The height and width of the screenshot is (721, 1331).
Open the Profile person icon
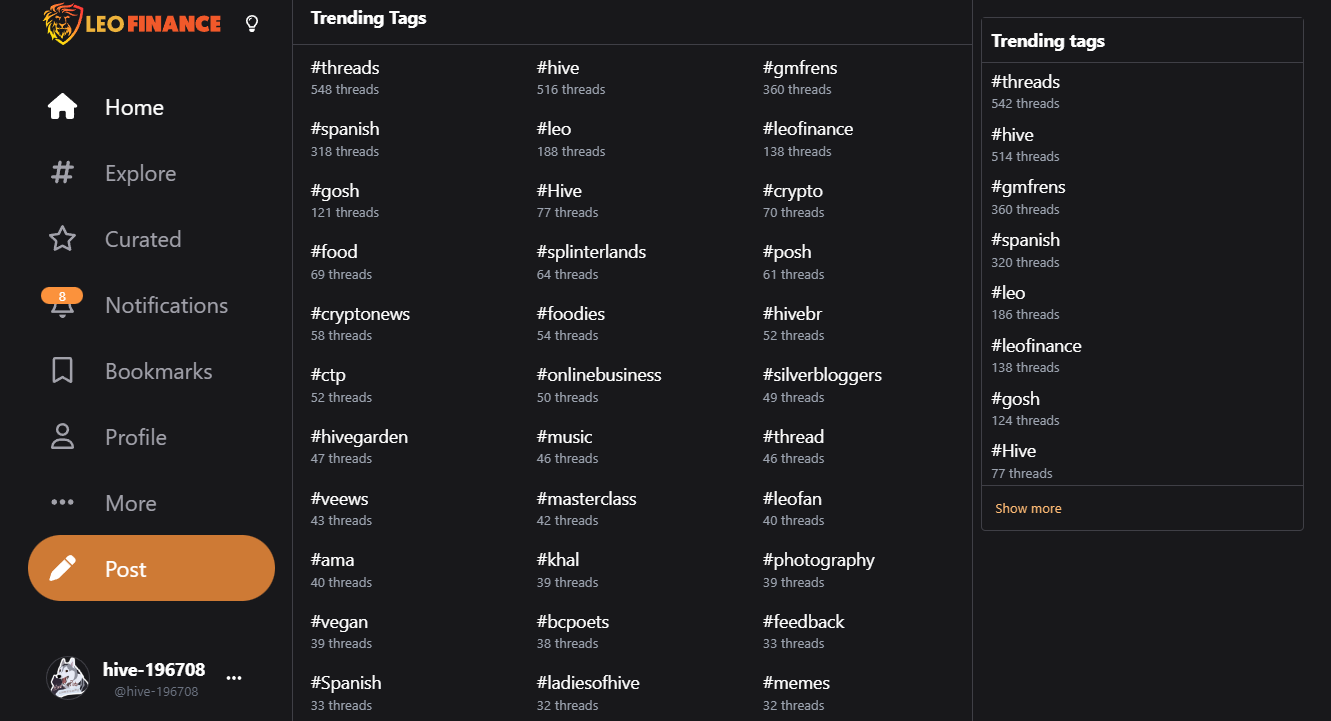pyautogui.click(x=62, y=437)
